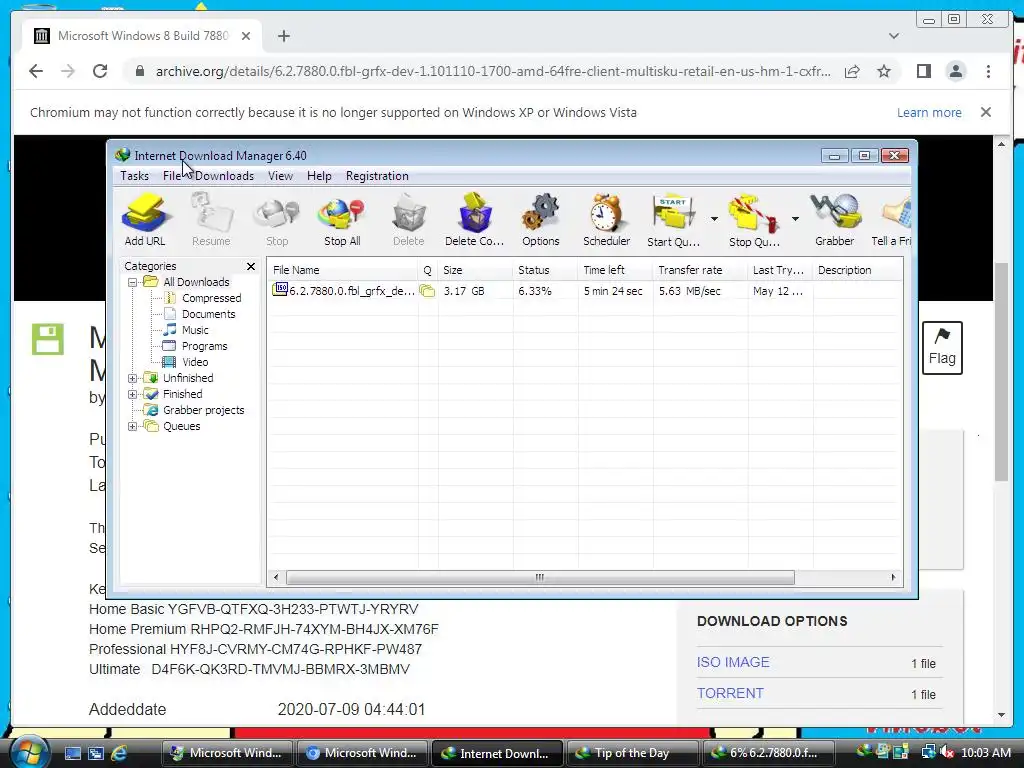Screen dimensions: 1024x768
Task: Click the Delete Completed toolbar icon
Action: (475, 219)
